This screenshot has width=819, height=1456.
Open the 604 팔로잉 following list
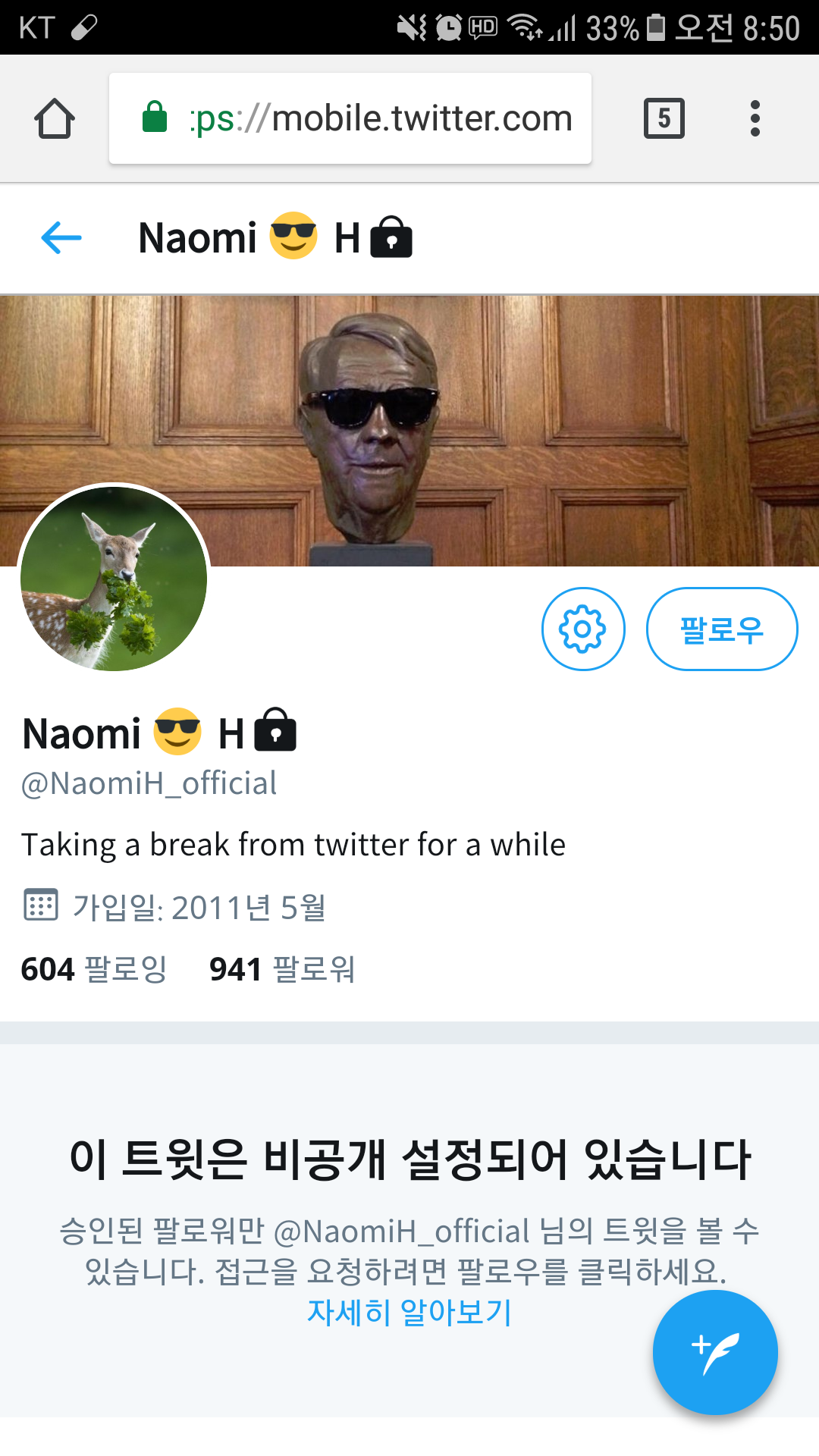(94, 969)
